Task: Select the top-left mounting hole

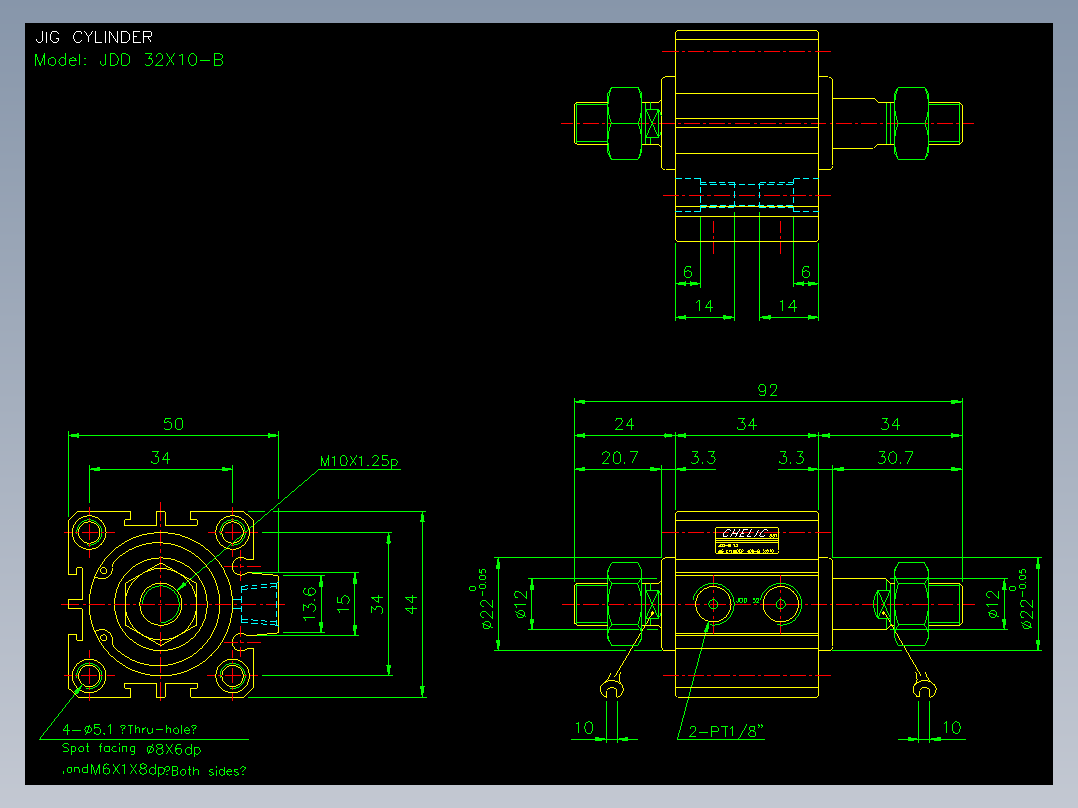Action: tap(89, 532)
